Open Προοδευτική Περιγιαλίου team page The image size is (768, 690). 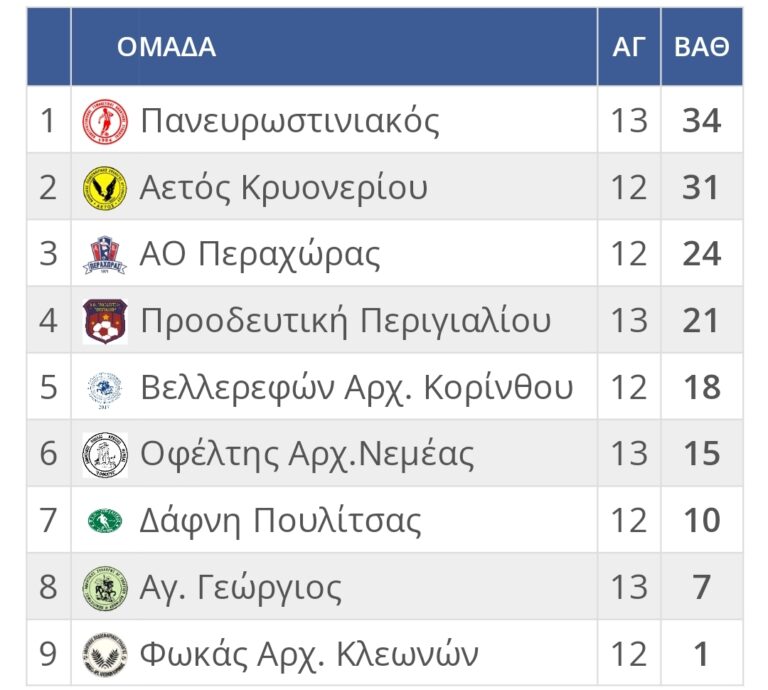click(345, 321)
